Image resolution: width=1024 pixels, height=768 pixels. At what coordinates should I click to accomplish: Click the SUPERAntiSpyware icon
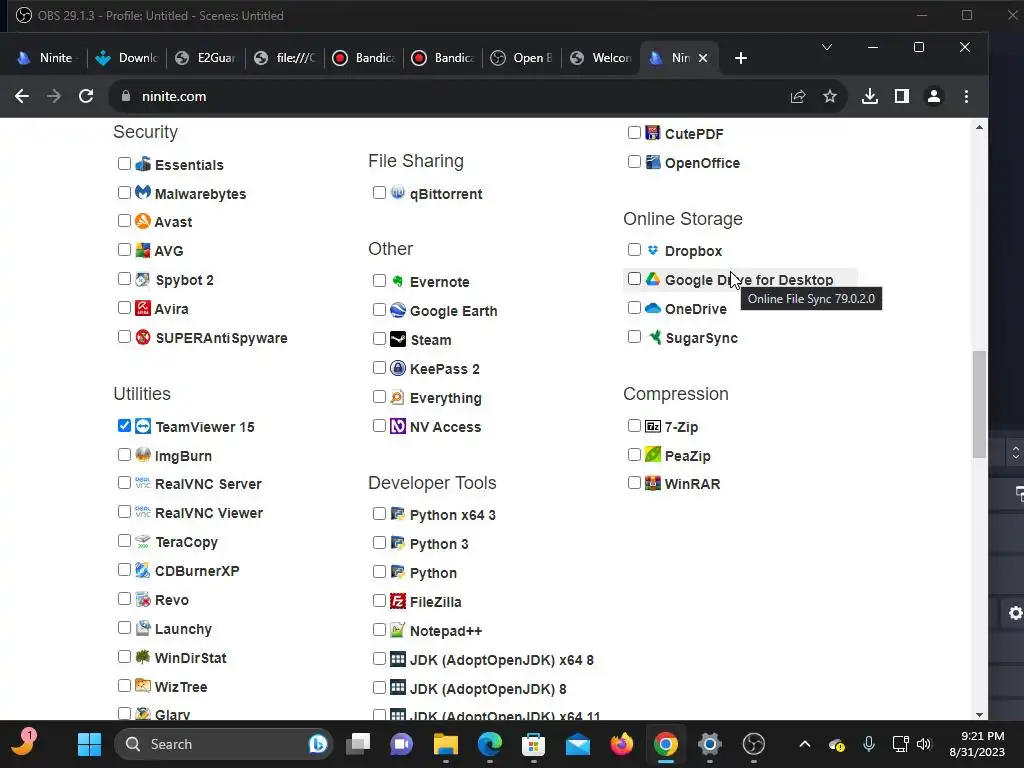point(143,337)
